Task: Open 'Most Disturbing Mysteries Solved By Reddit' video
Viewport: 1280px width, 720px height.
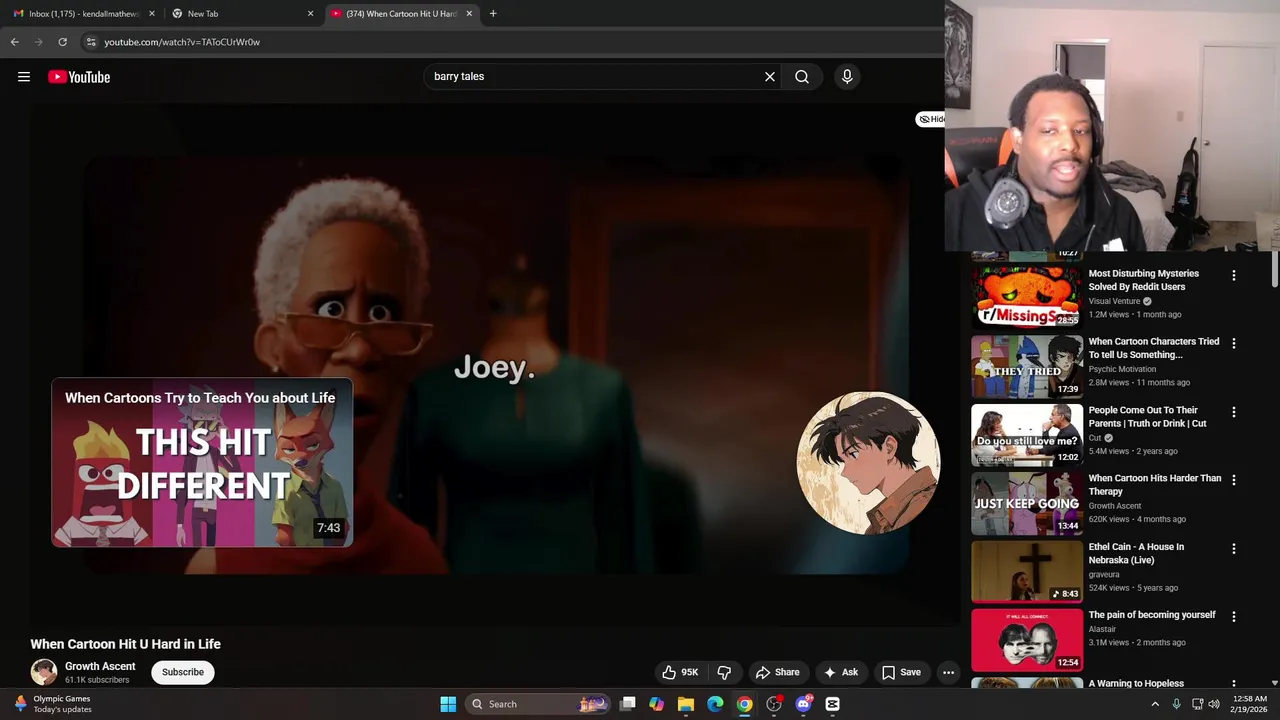Action: [1143, 280]
